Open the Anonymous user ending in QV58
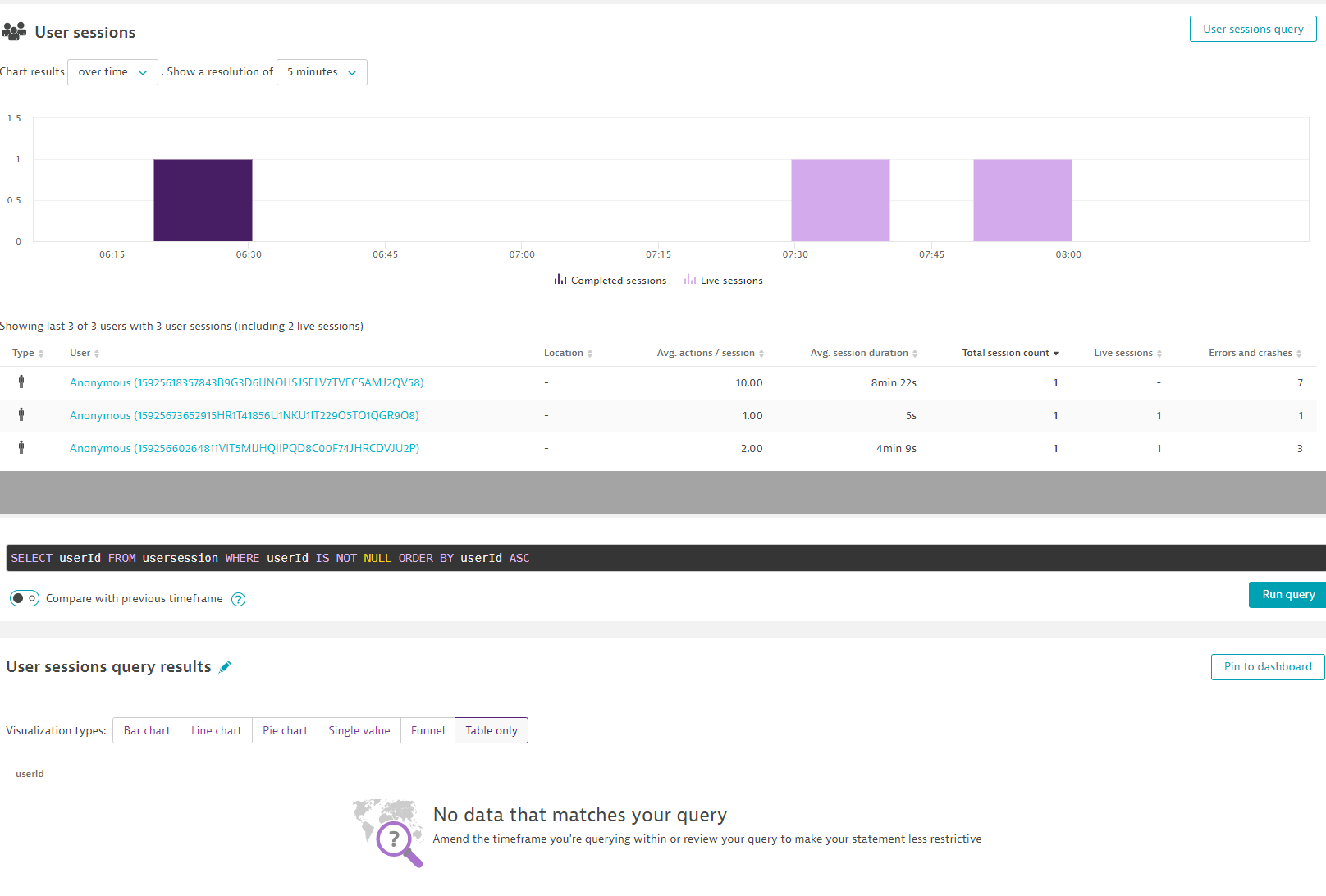 click(246, 382)
